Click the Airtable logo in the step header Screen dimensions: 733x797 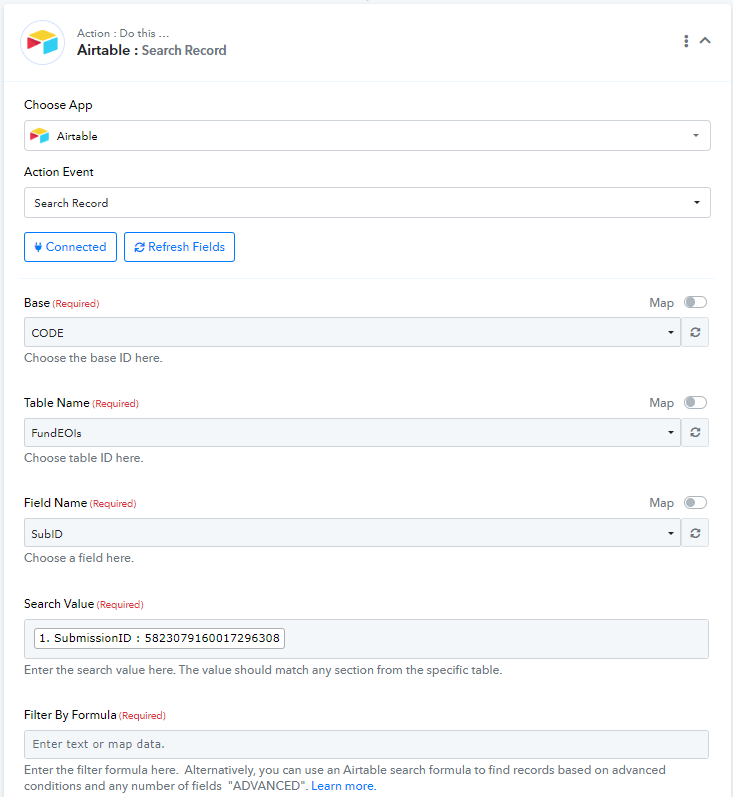tap(43, 43)
